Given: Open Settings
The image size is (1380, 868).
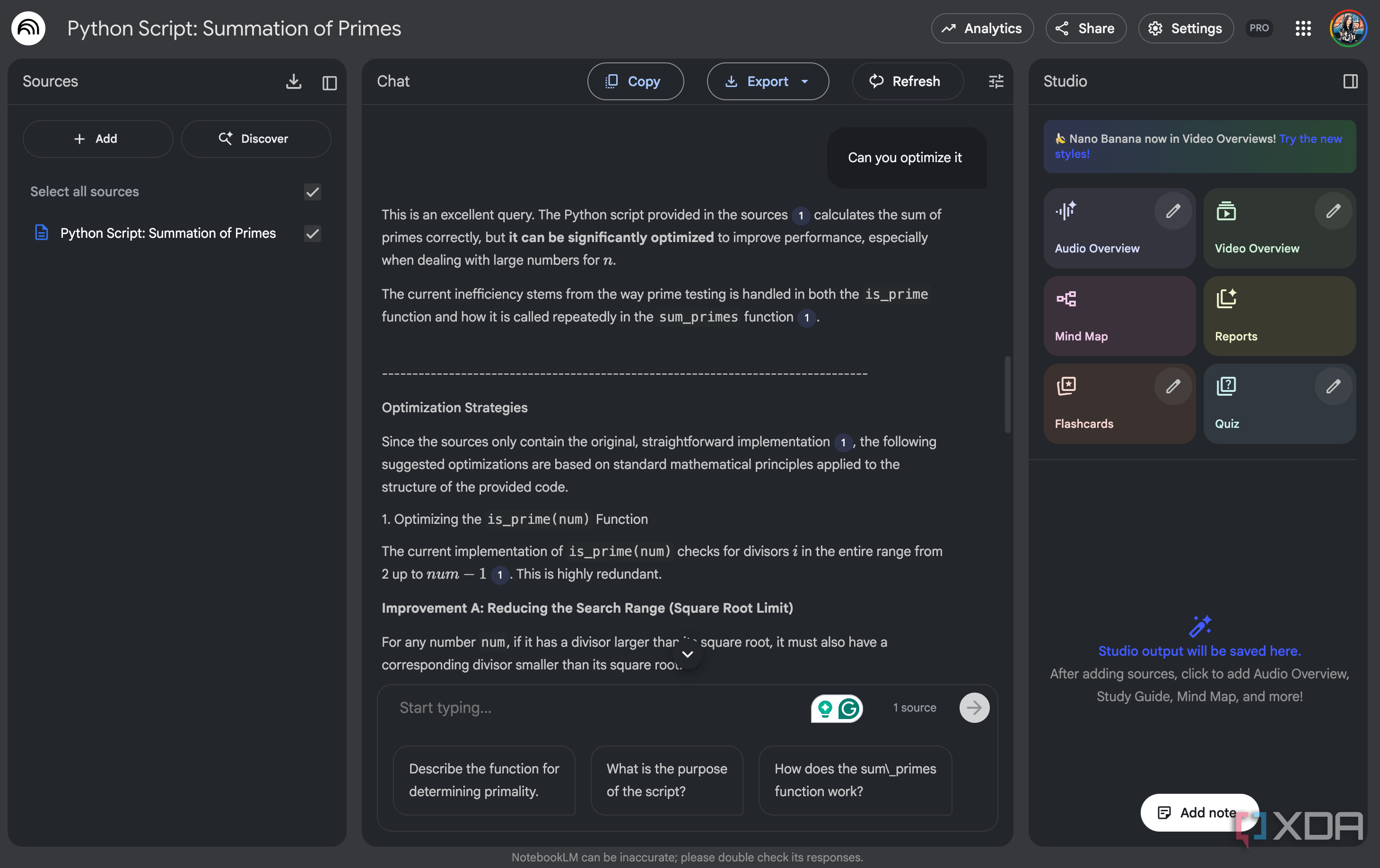Looking at the screenshot, I should [x=1186, y=28].
